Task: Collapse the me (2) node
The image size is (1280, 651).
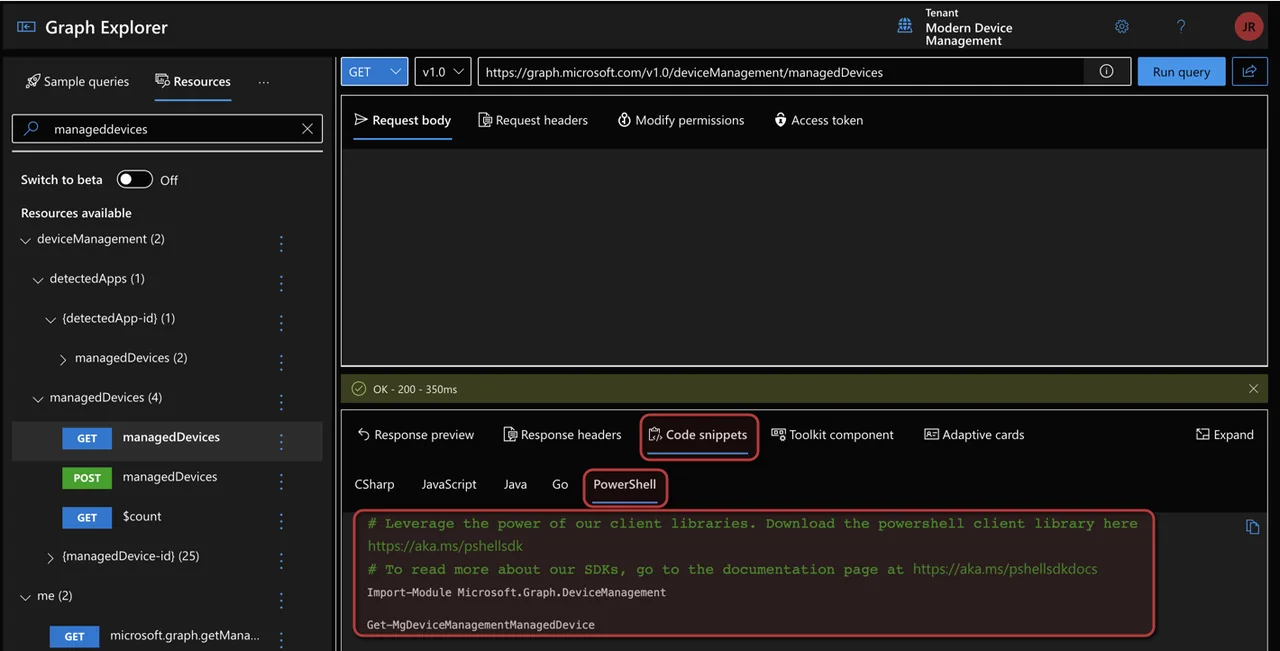Action: [x=26, y=597]
